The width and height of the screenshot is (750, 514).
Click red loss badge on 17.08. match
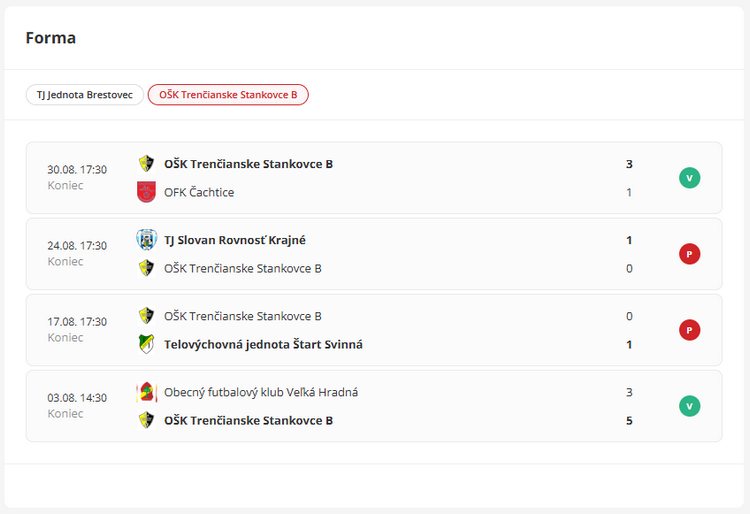click(x=689, y=330)
